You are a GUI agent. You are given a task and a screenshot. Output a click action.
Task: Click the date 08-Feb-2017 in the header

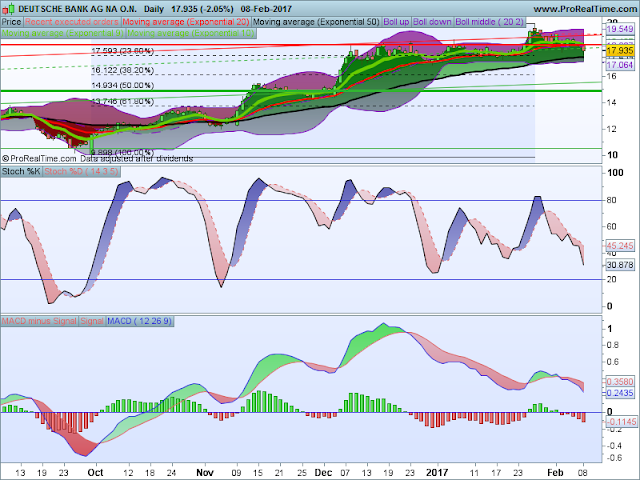pyautogui.click(x=266, y=9)
